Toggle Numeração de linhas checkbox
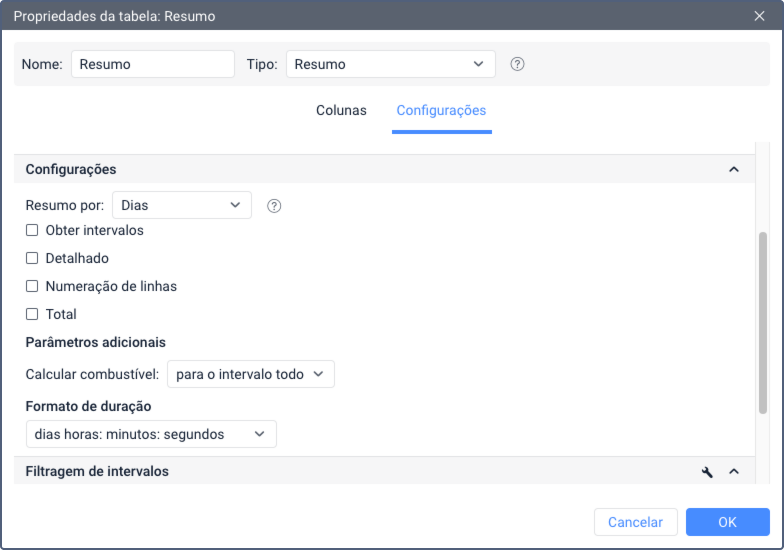This screenshot has height=550, width=784. (x=32, y=287)
